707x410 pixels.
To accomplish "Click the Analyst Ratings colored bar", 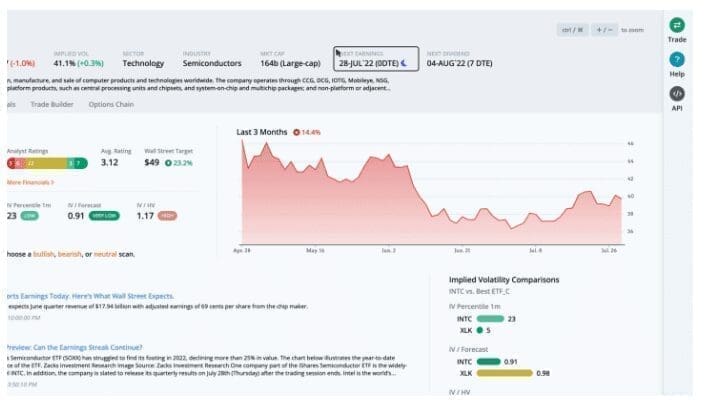I will 44,162.
